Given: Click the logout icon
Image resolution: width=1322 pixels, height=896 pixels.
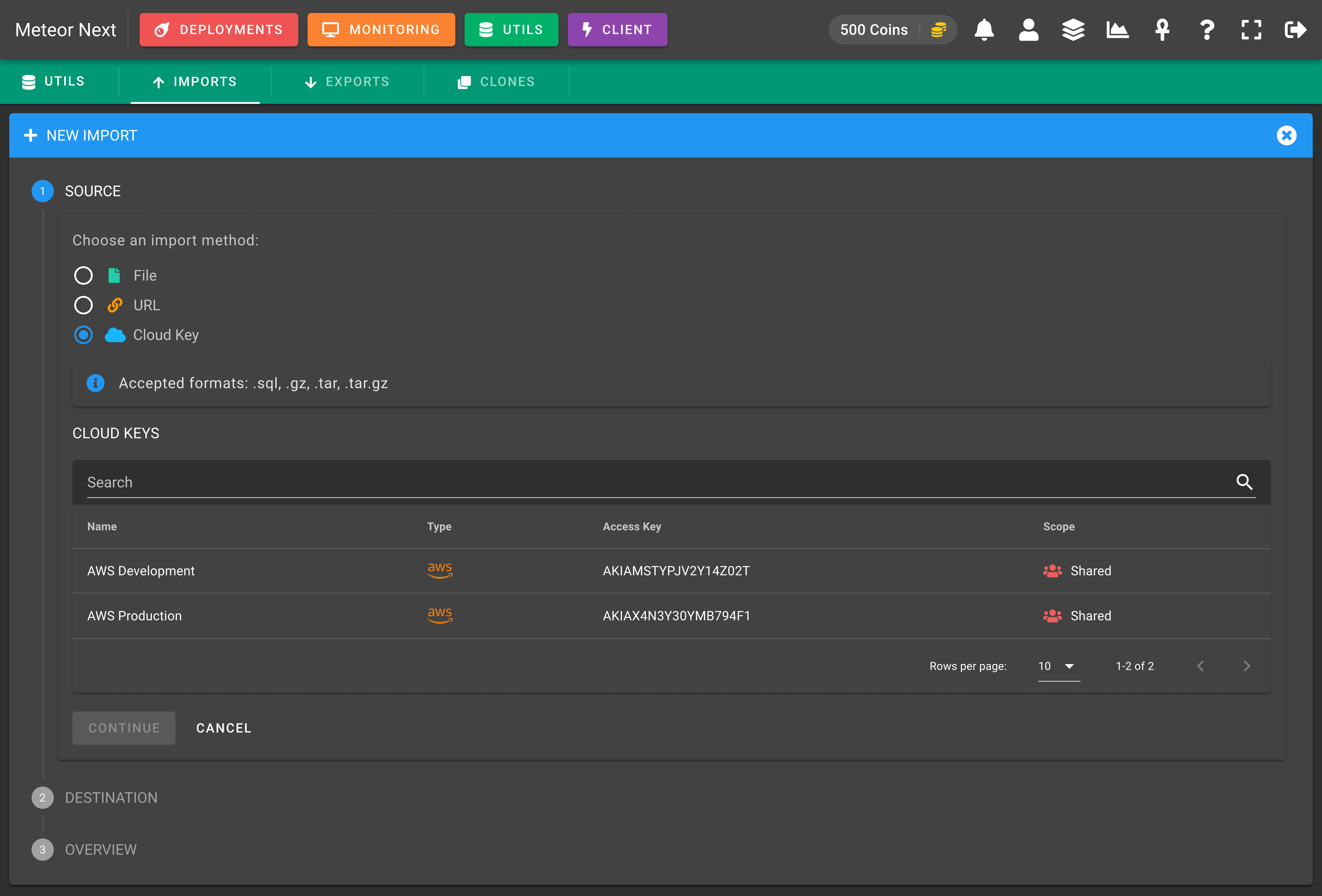Looking at the screenshot, I should pos(1295,30).
